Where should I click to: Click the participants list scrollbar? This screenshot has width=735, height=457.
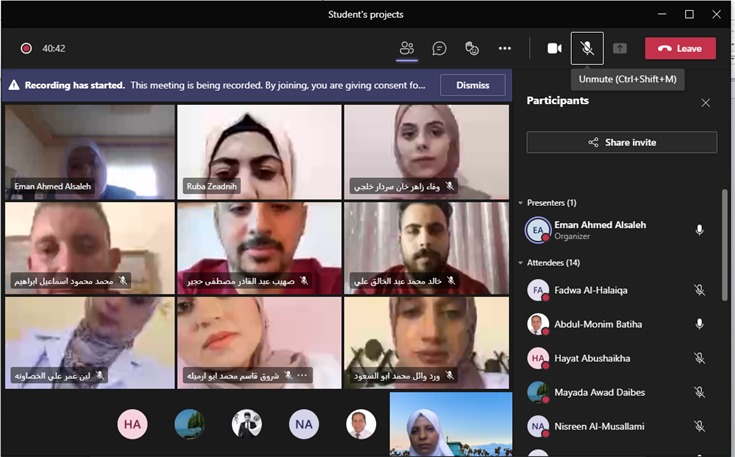pos(724,245)
